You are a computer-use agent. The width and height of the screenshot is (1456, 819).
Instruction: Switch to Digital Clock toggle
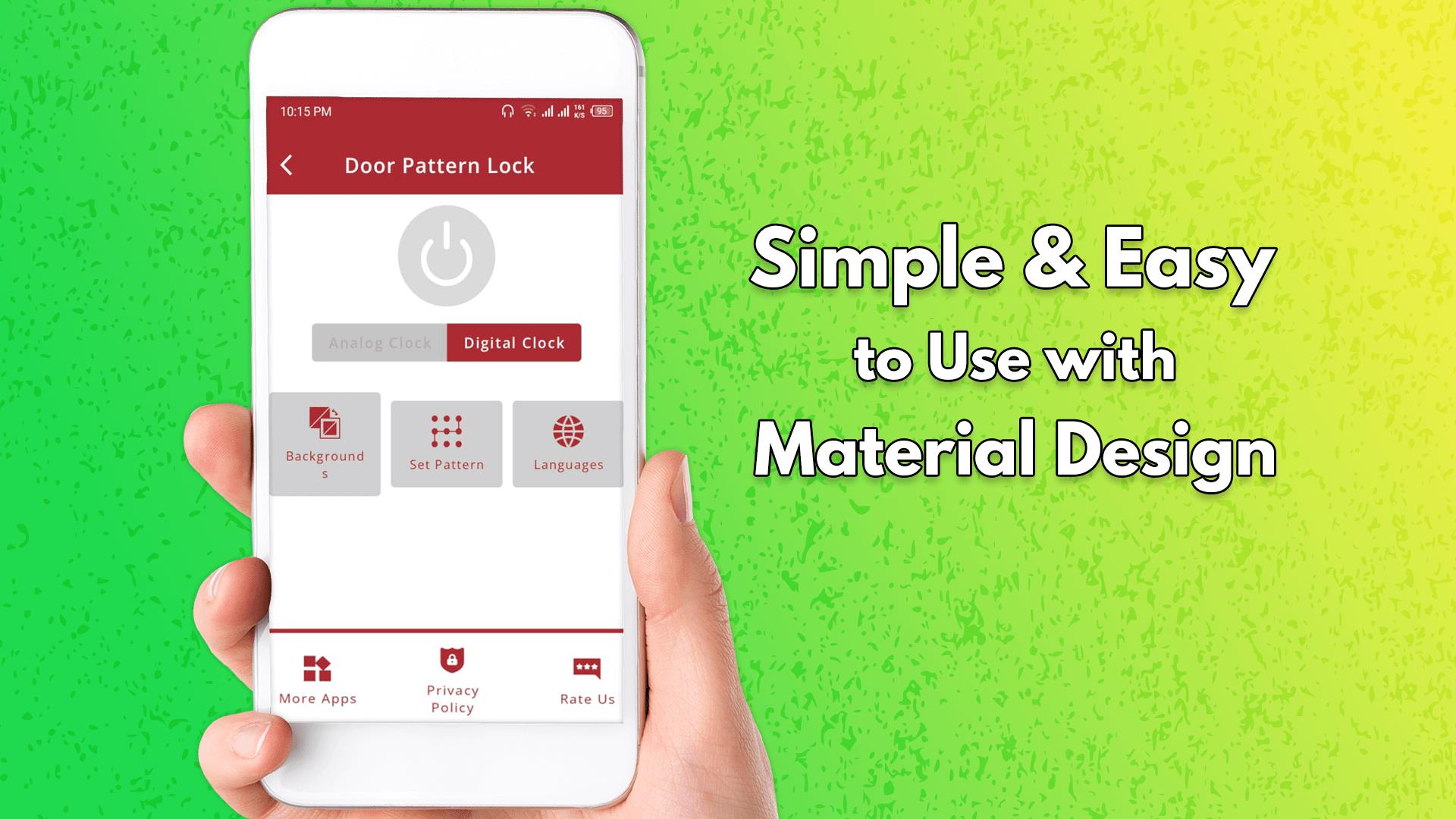(514, 343)
